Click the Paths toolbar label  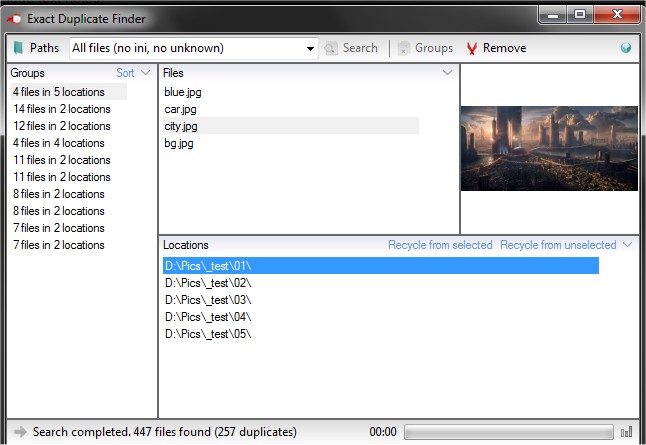point(44,48)
